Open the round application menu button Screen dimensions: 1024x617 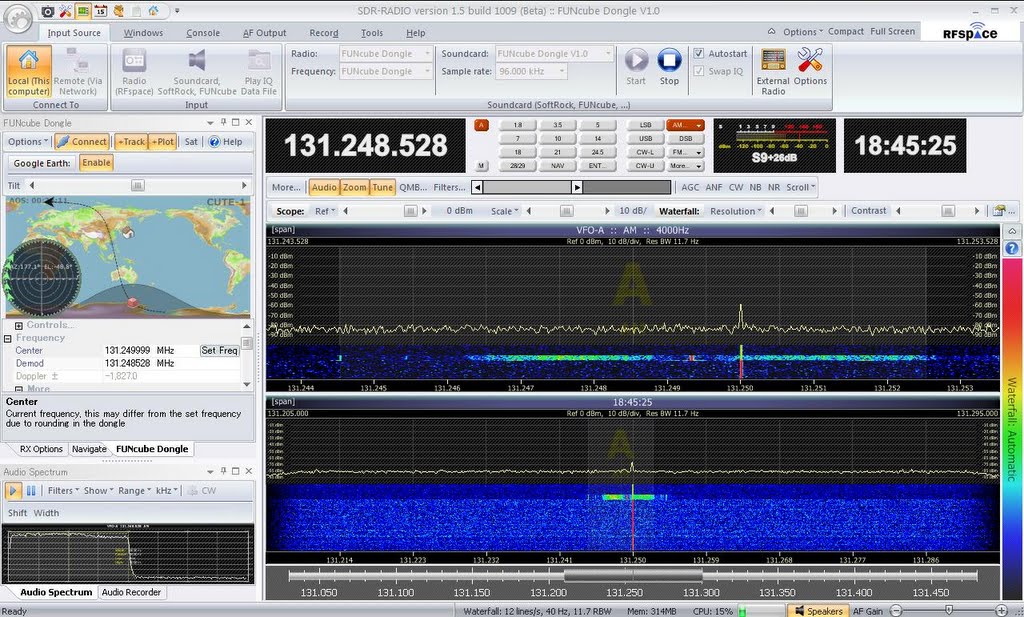pos(18,19)
